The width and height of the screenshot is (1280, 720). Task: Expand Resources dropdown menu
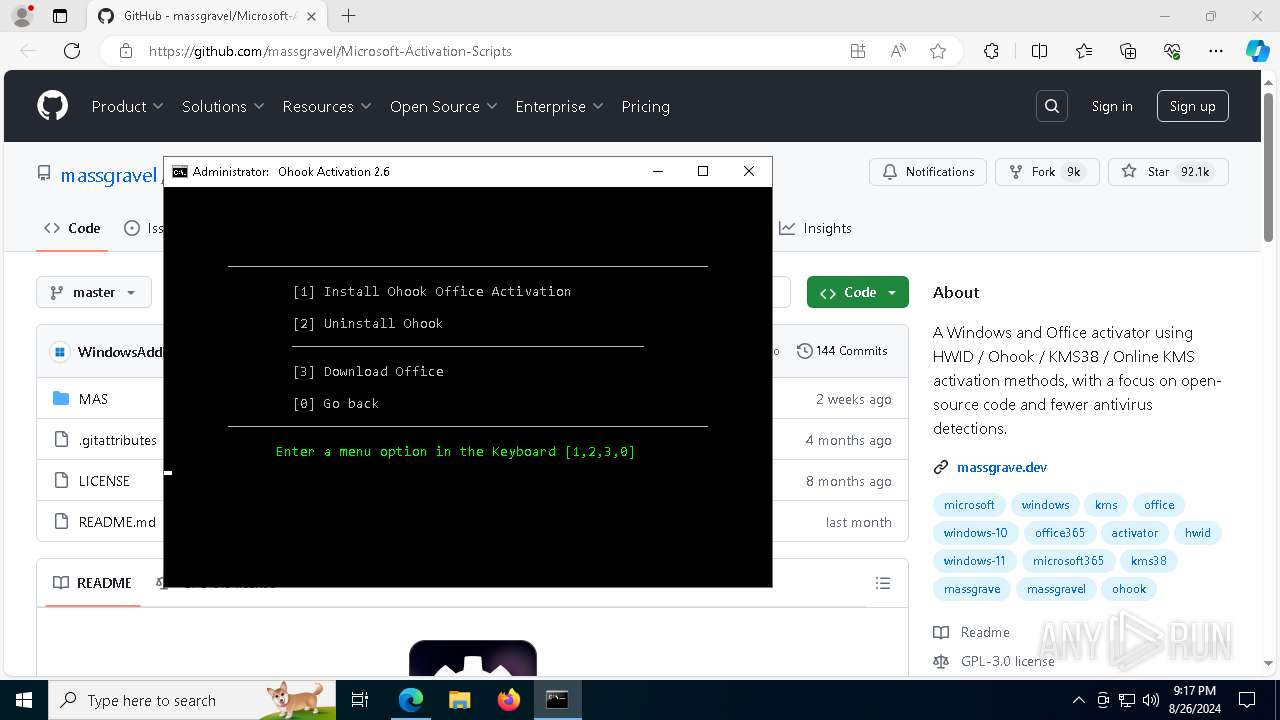pos(327,106)
